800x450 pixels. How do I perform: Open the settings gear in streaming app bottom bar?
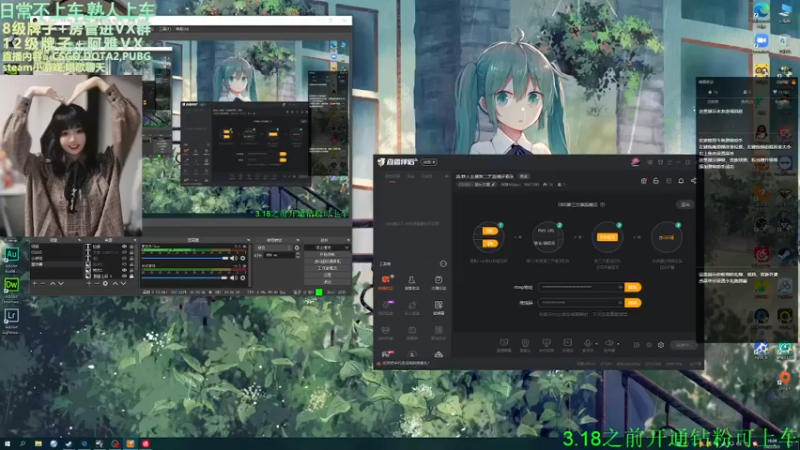coord(661,345)
